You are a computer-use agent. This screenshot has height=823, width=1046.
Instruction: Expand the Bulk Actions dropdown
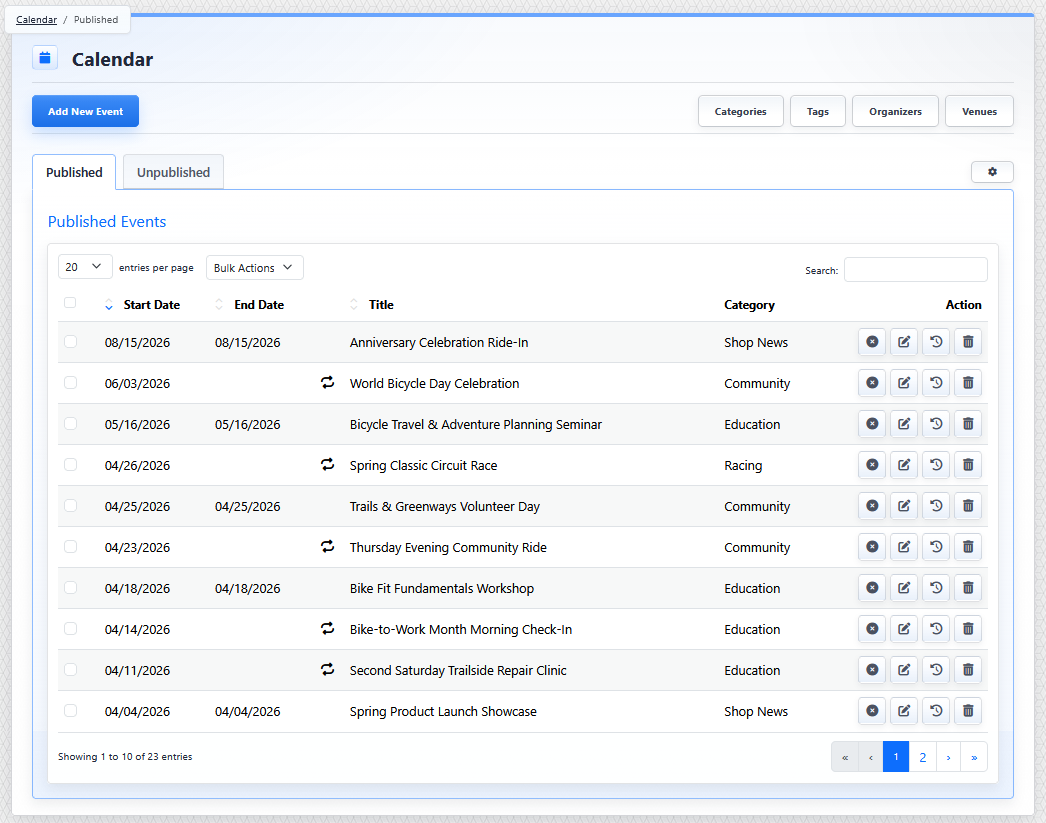[254, 267]
